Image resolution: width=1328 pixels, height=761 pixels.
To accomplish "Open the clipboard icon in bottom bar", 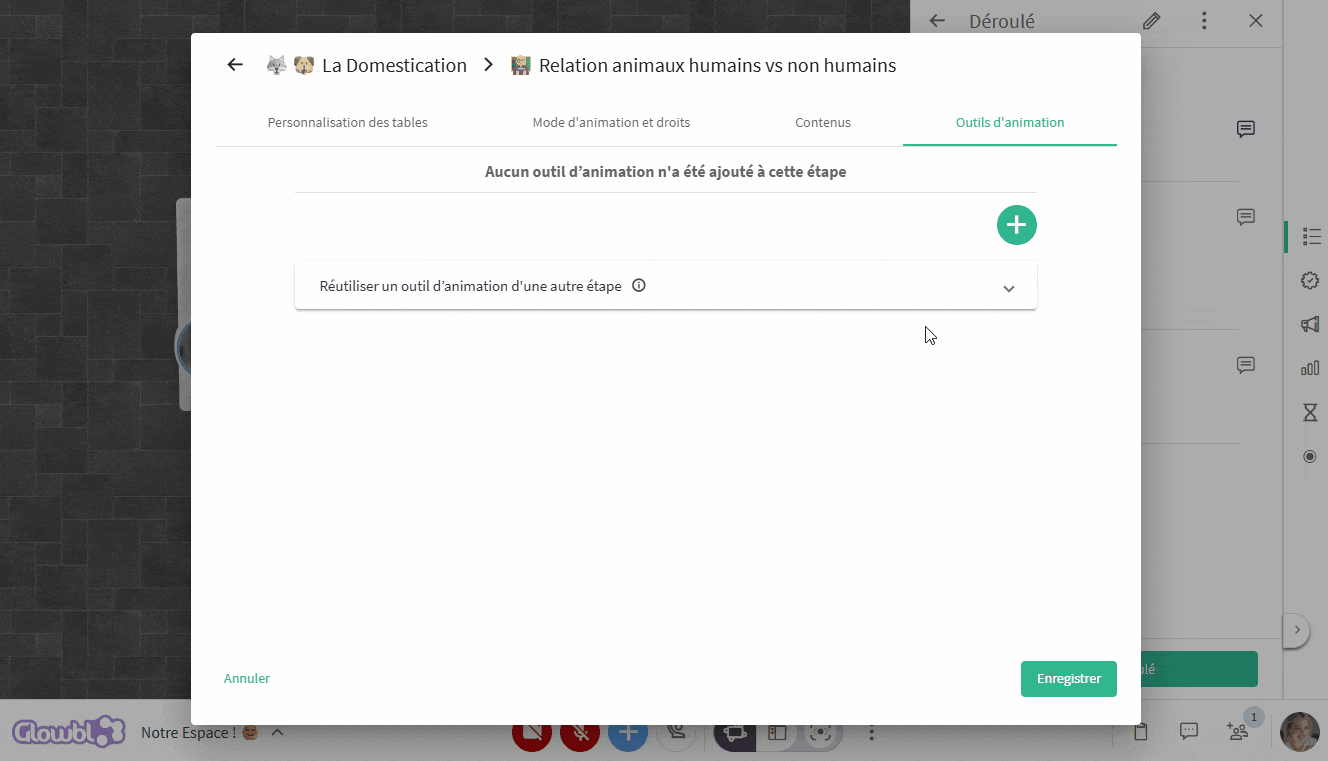I will pos(1140,732).
